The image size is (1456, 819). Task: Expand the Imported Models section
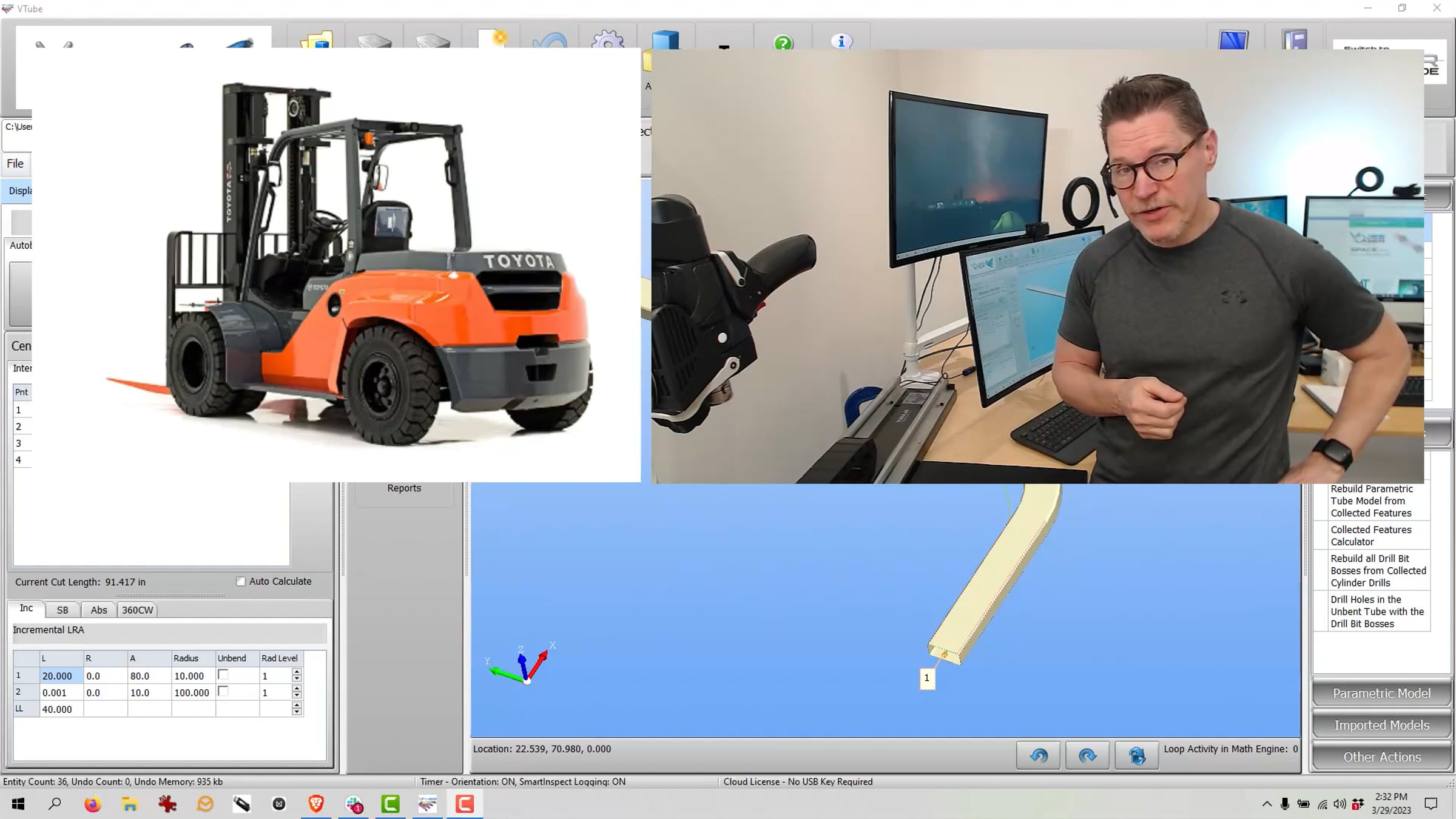1381,725
